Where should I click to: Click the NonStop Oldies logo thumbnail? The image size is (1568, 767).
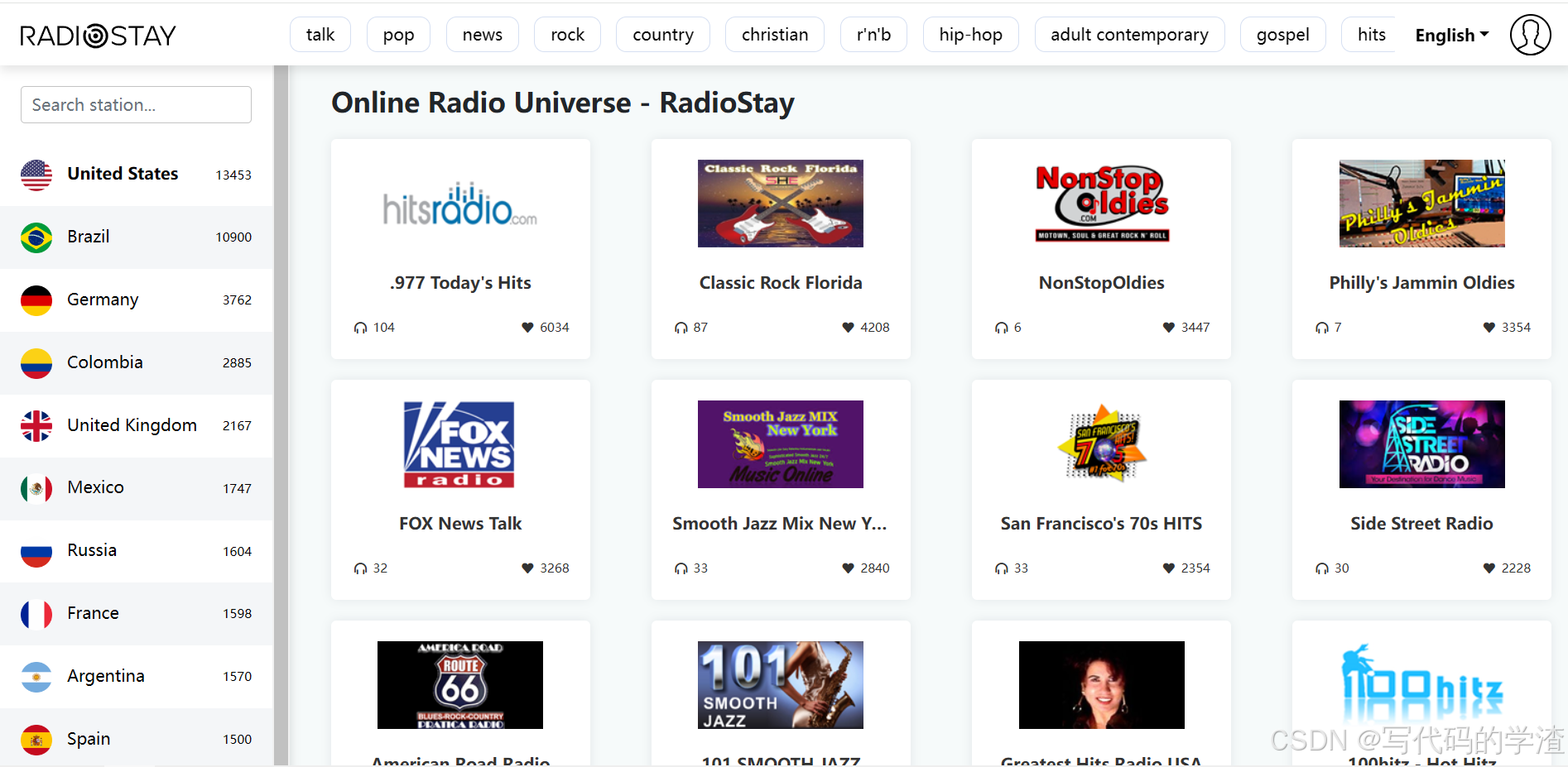click(x=1101, y=204)
